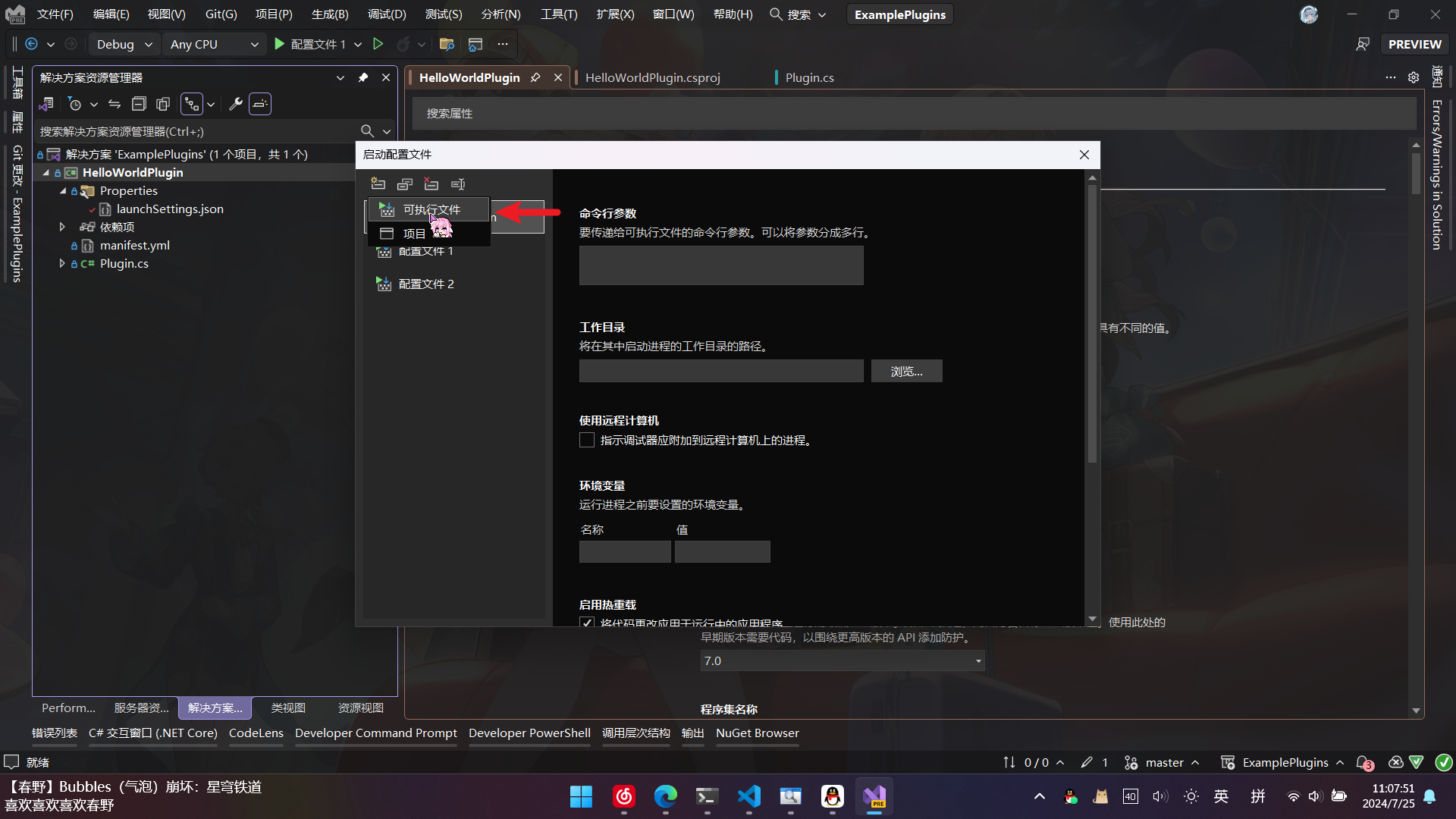Enable the remote machine checkbox
Viewport: 1456px width, 819px height.
point(586,441)
